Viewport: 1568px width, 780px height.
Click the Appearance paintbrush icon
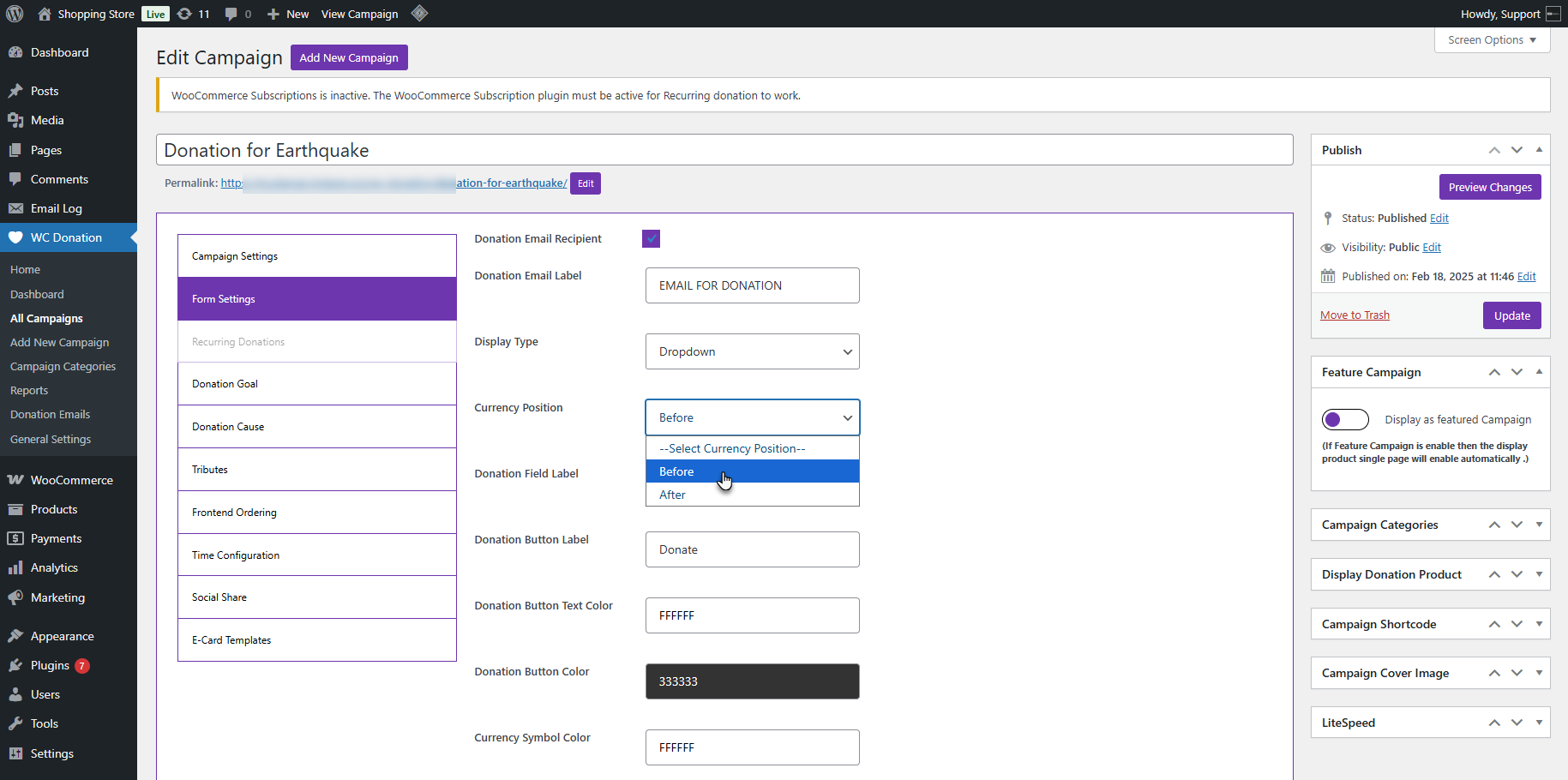pos(15,636)
